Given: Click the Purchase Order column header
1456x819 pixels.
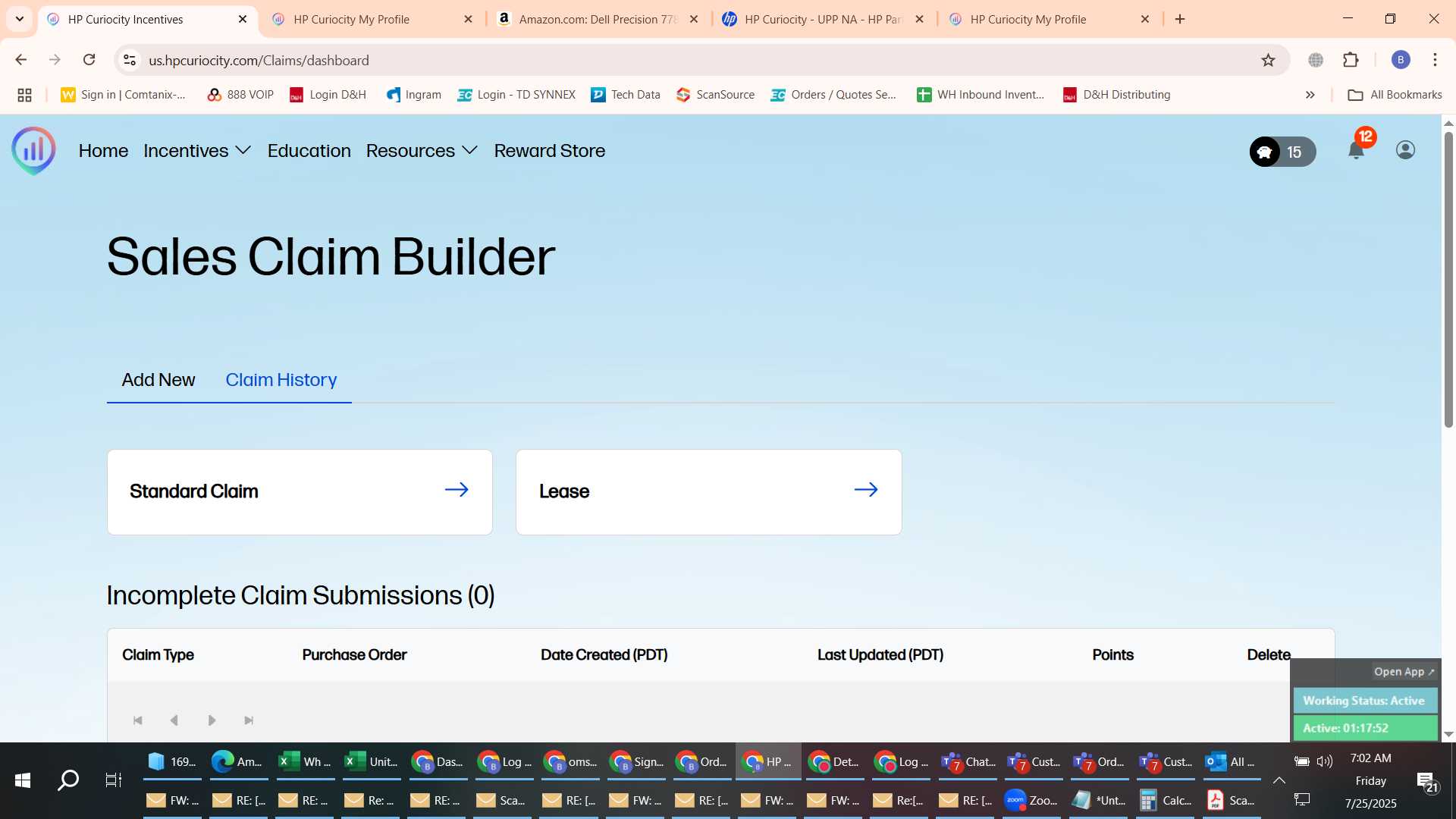Looking at the screenshot, I should pos(354,655).
